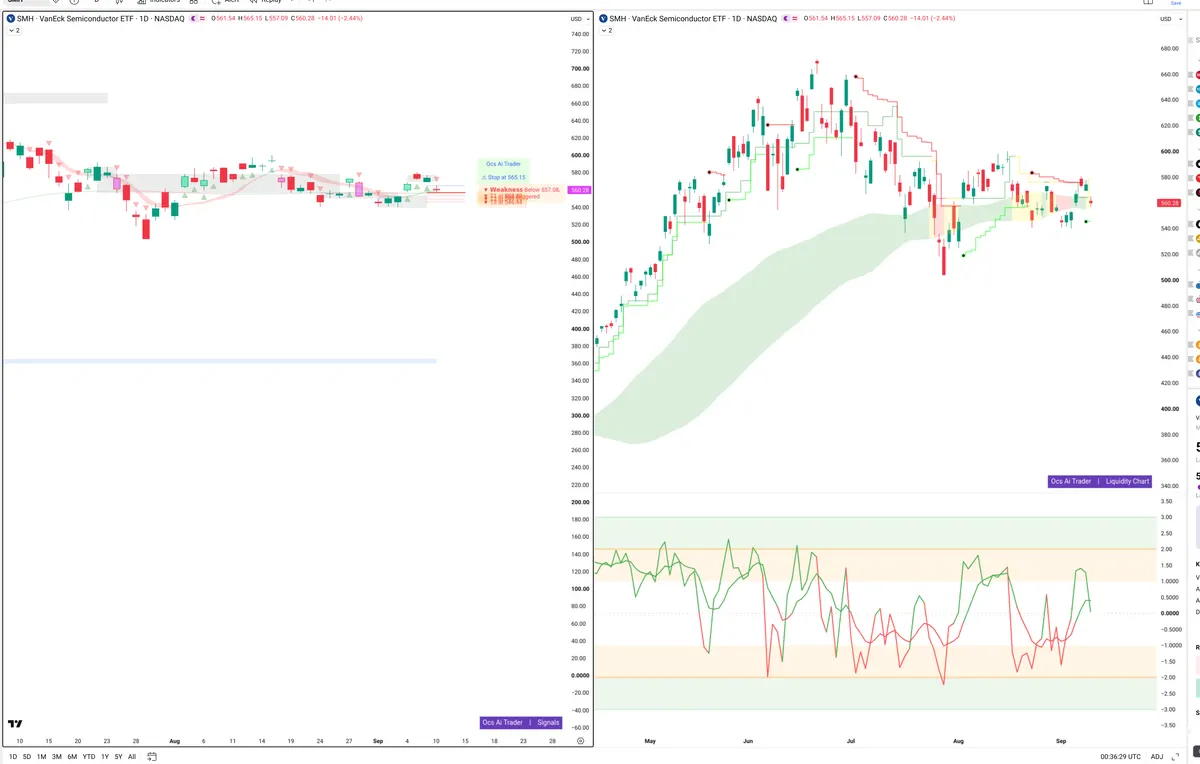Select the 1D time range
This screenshot has height=764, width=1200.
click(13, 757)
